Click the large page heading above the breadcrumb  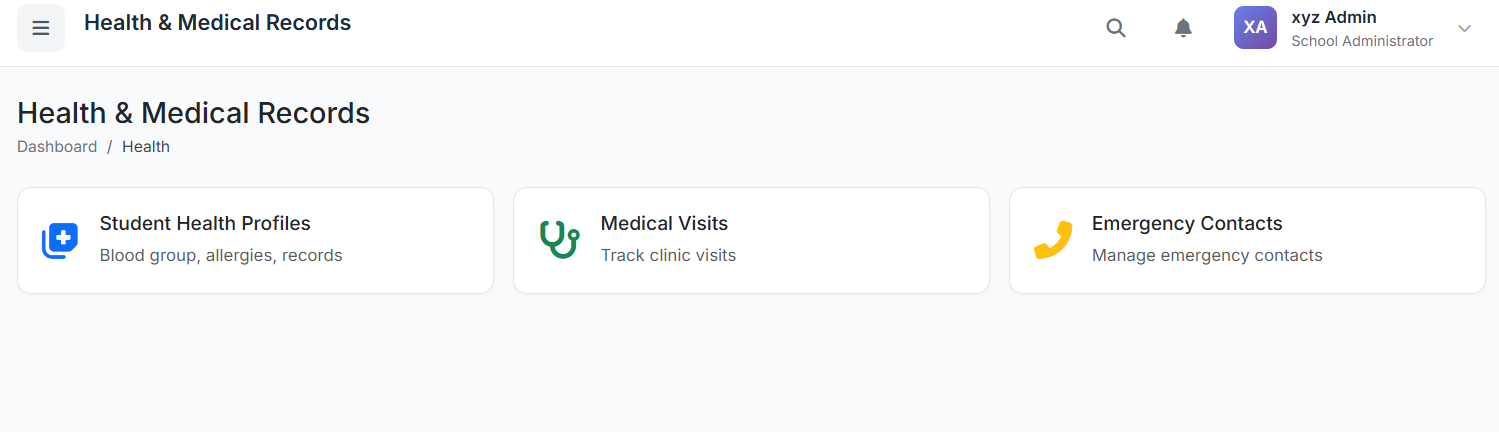coord(194,113)
